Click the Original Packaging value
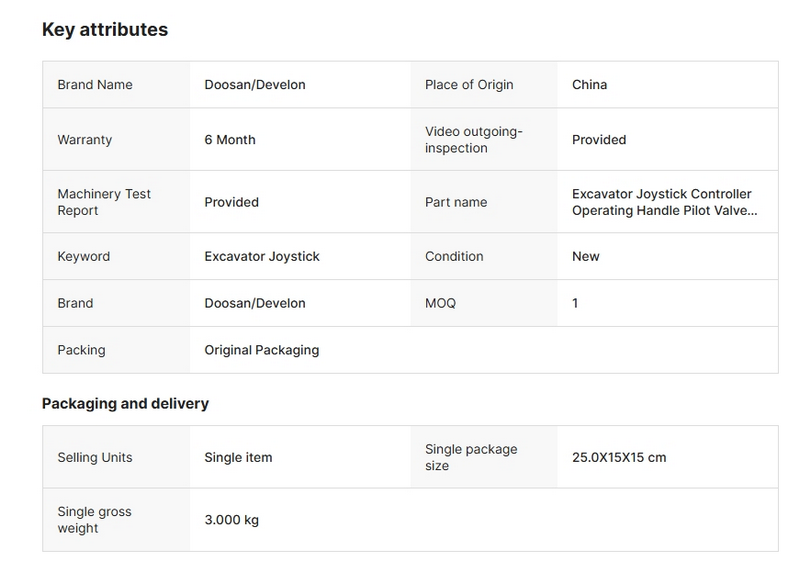Screen dimensions: 800x573 [x=262, y=350]
